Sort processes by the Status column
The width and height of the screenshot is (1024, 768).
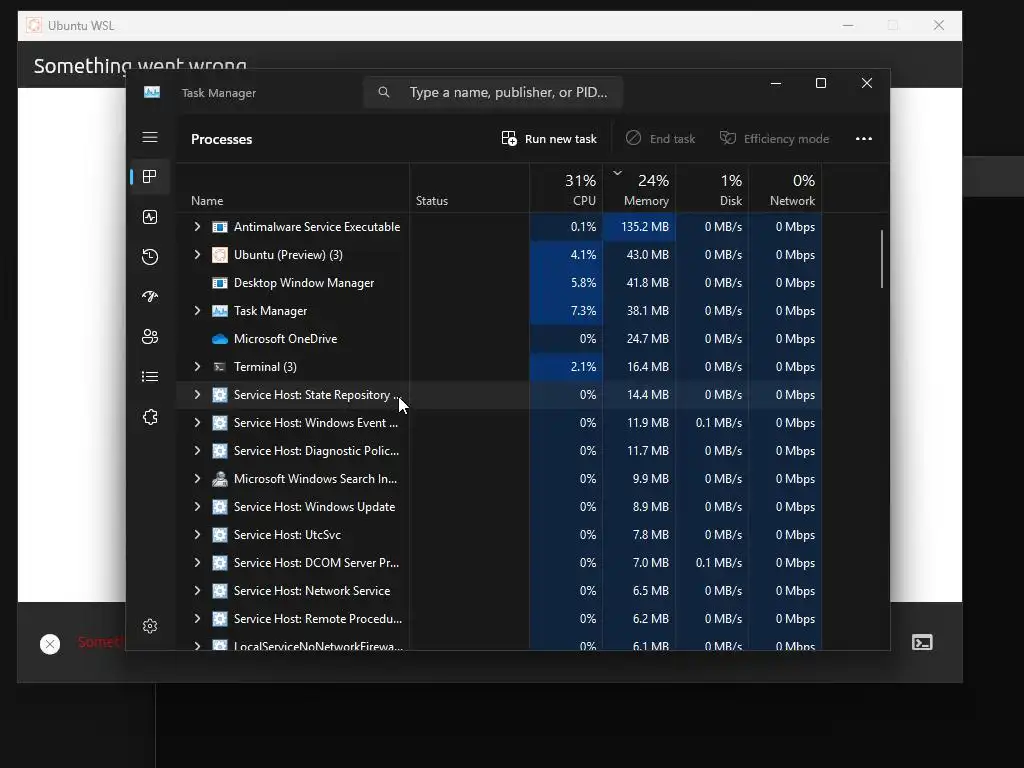tap(470, 188)
